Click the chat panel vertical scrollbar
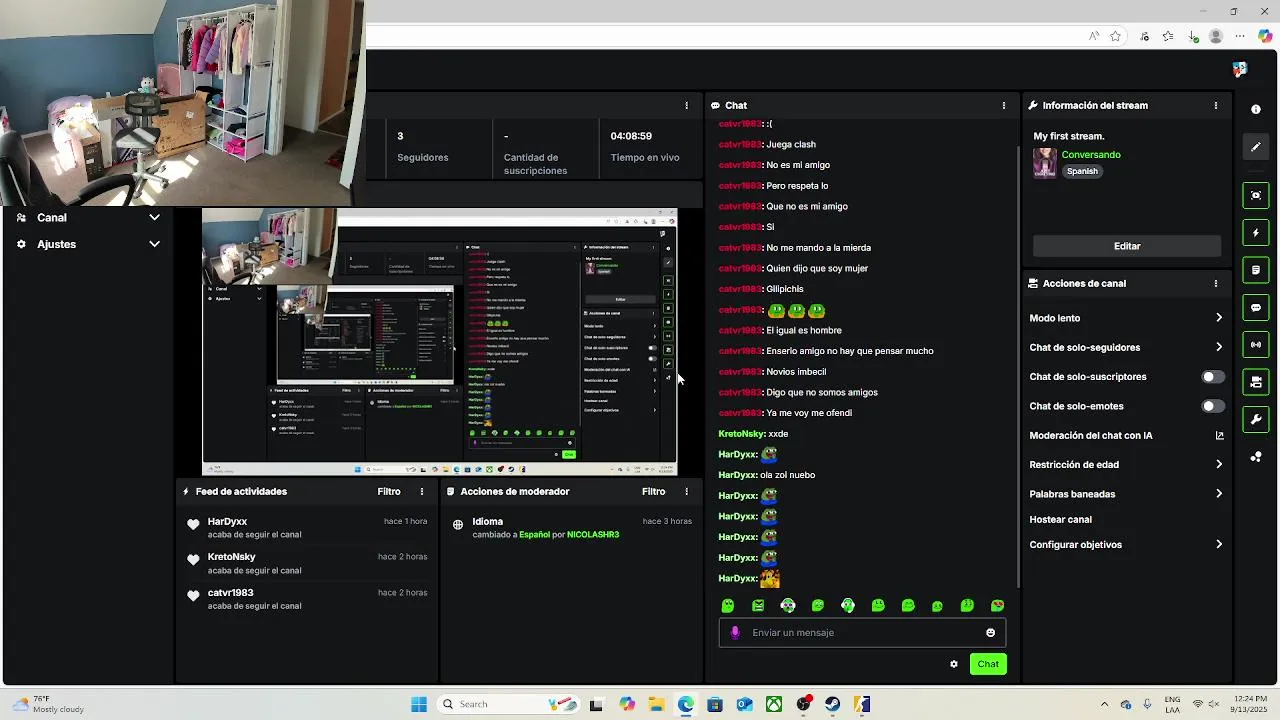Image resolution: width=1280 pixels, height=720 pixels. click(x=1018, y=365)
